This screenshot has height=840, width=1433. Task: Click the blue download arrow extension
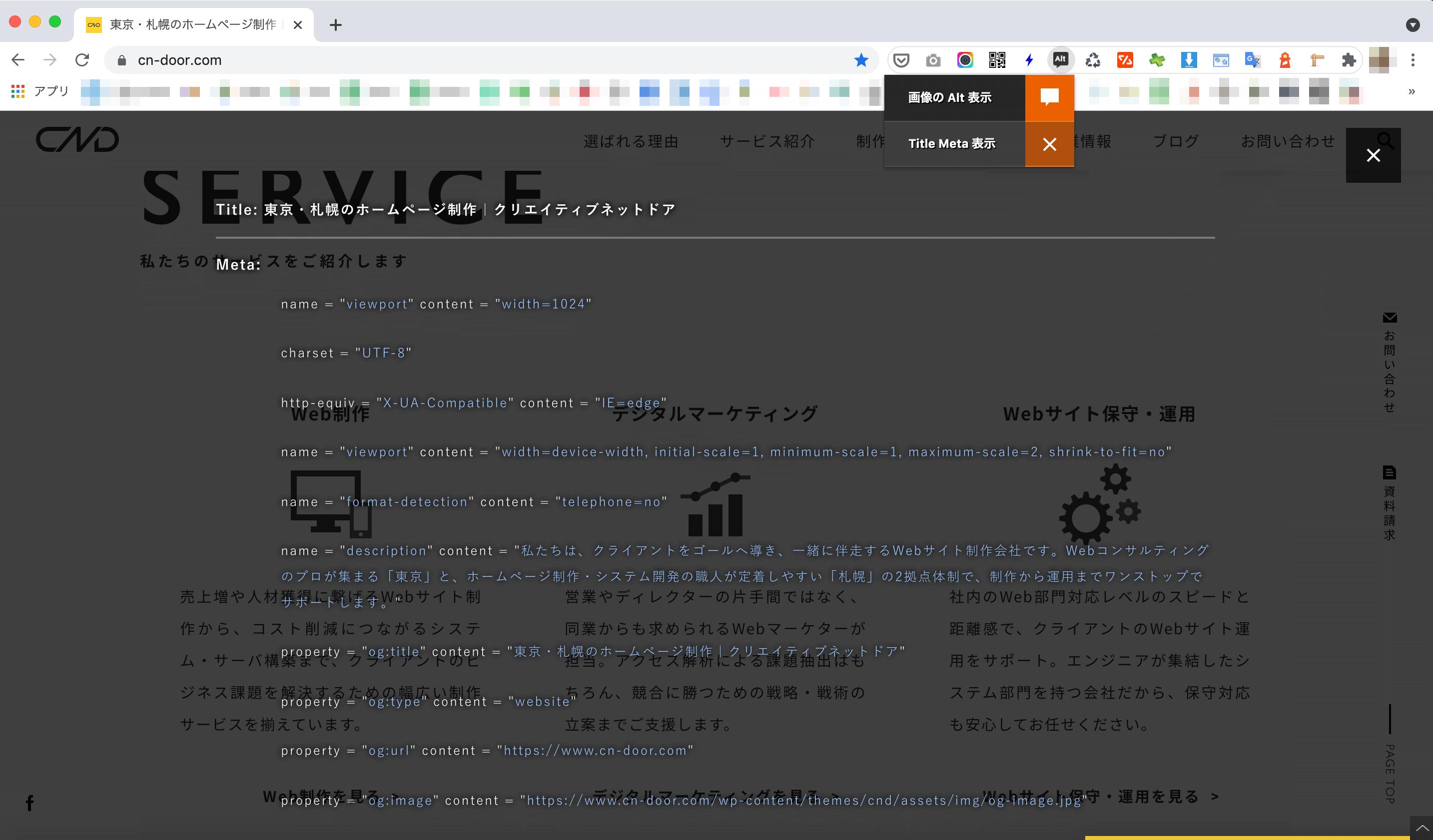point(1189,60)
